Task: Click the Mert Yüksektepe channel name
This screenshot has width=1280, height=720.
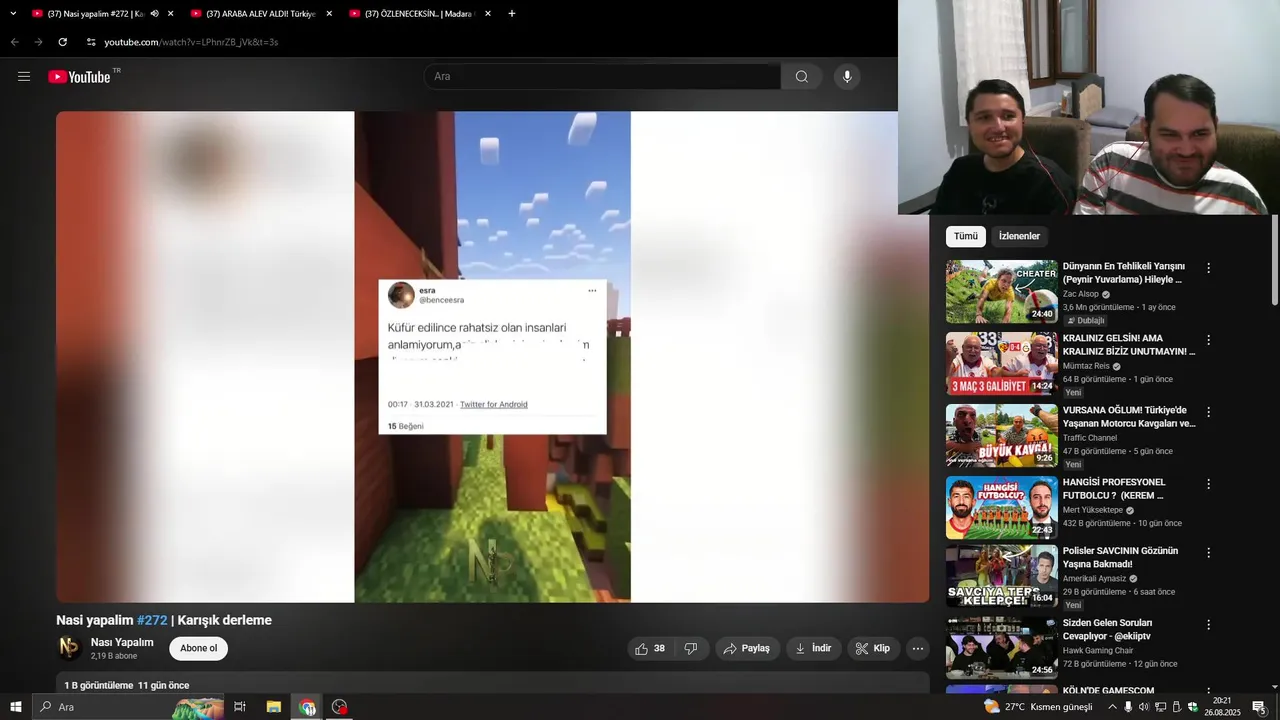Action: pyautogui.click(x=1093, y=510)
